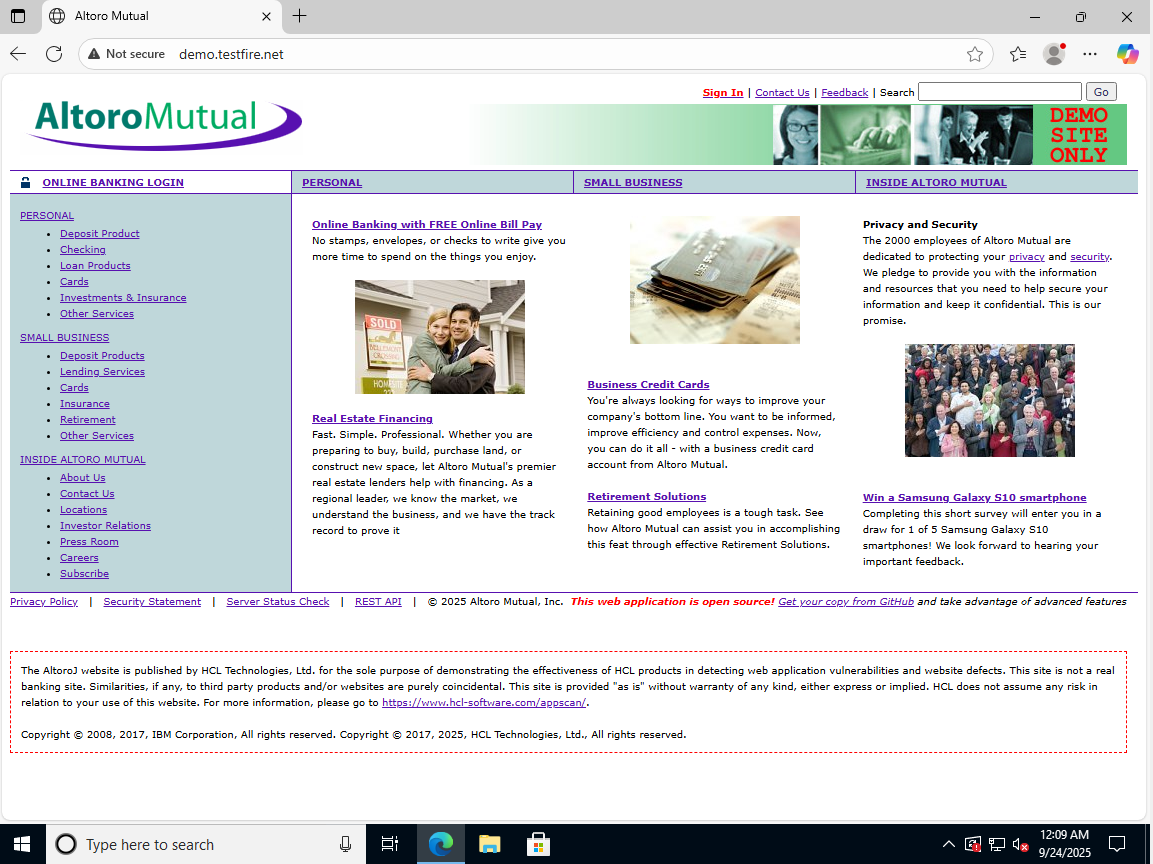Image resolution: width=1153 pixels, height=864 pixels.
Task: Select the INSIDE ALTORO MUTUAL top tab
Action: [x=936, y=182]
